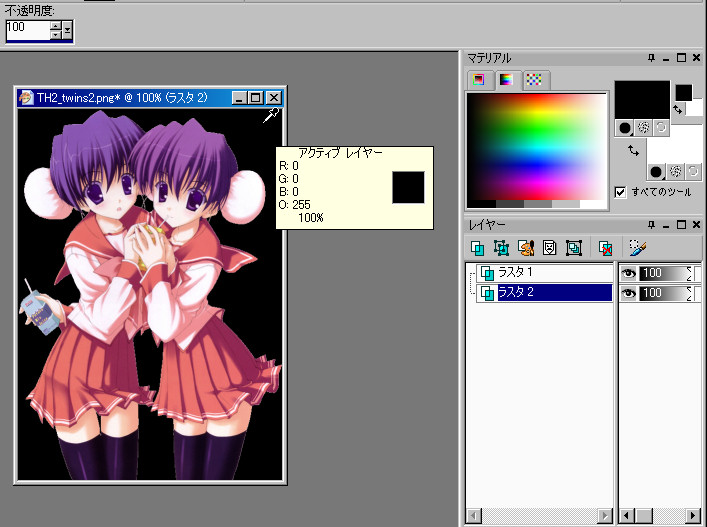Select the ラスタ 1 layer
Image resolution: width=707 pixels, height=527 pixels.
pyautogui.click(x=544, y=272)
